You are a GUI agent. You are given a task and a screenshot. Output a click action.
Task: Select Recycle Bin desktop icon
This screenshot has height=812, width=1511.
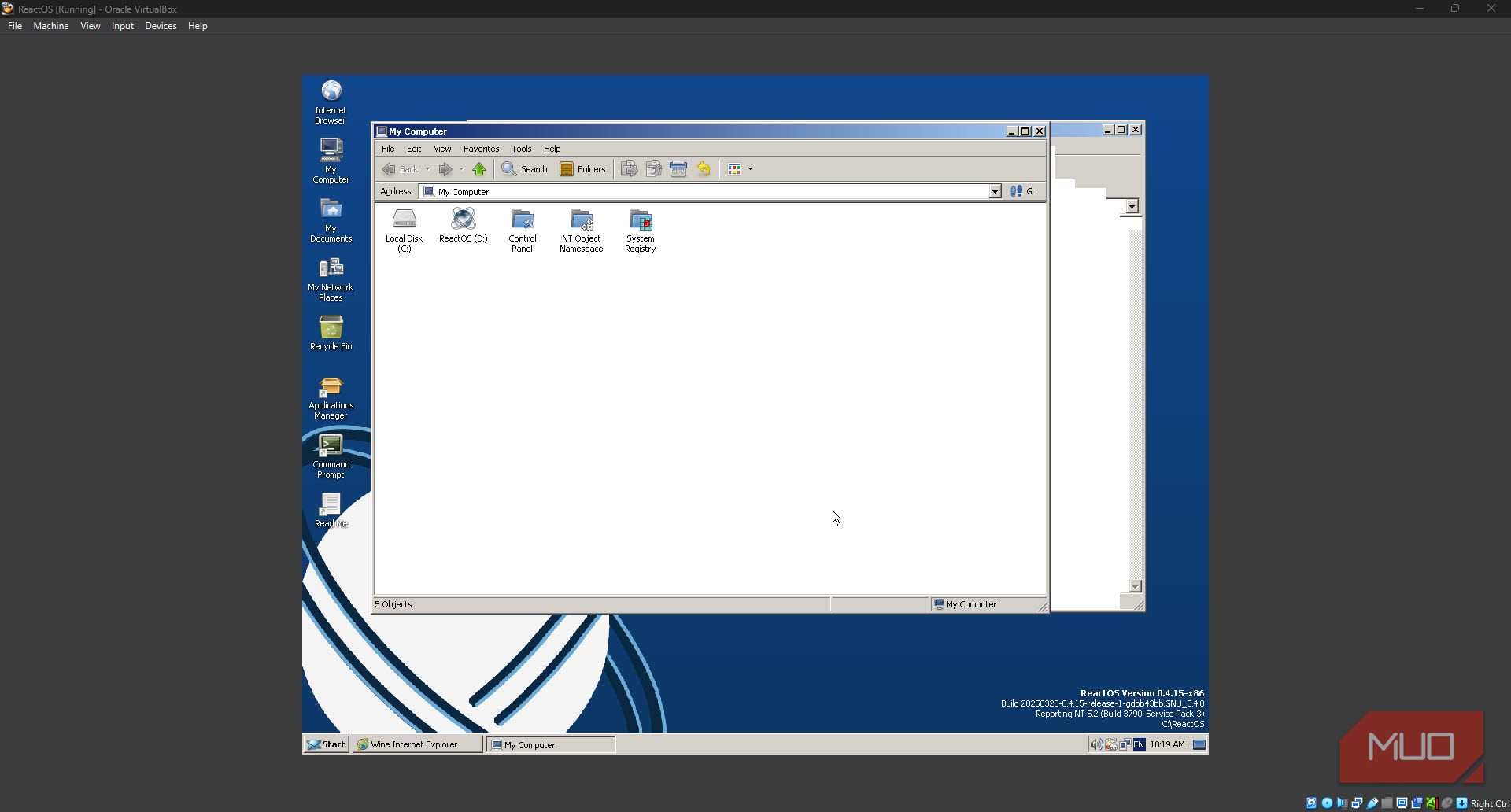[331, 332]
